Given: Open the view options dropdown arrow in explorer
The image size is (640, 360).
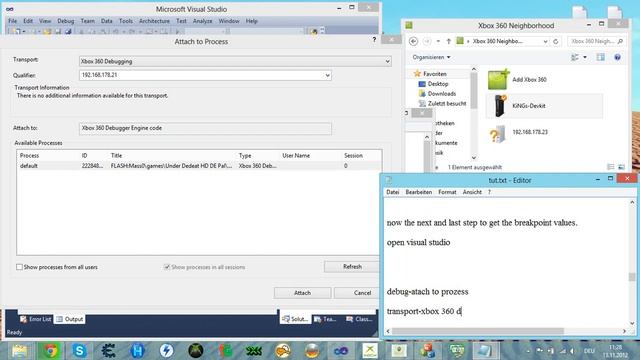Looking at the screenshot, I should tap(585, 57).
